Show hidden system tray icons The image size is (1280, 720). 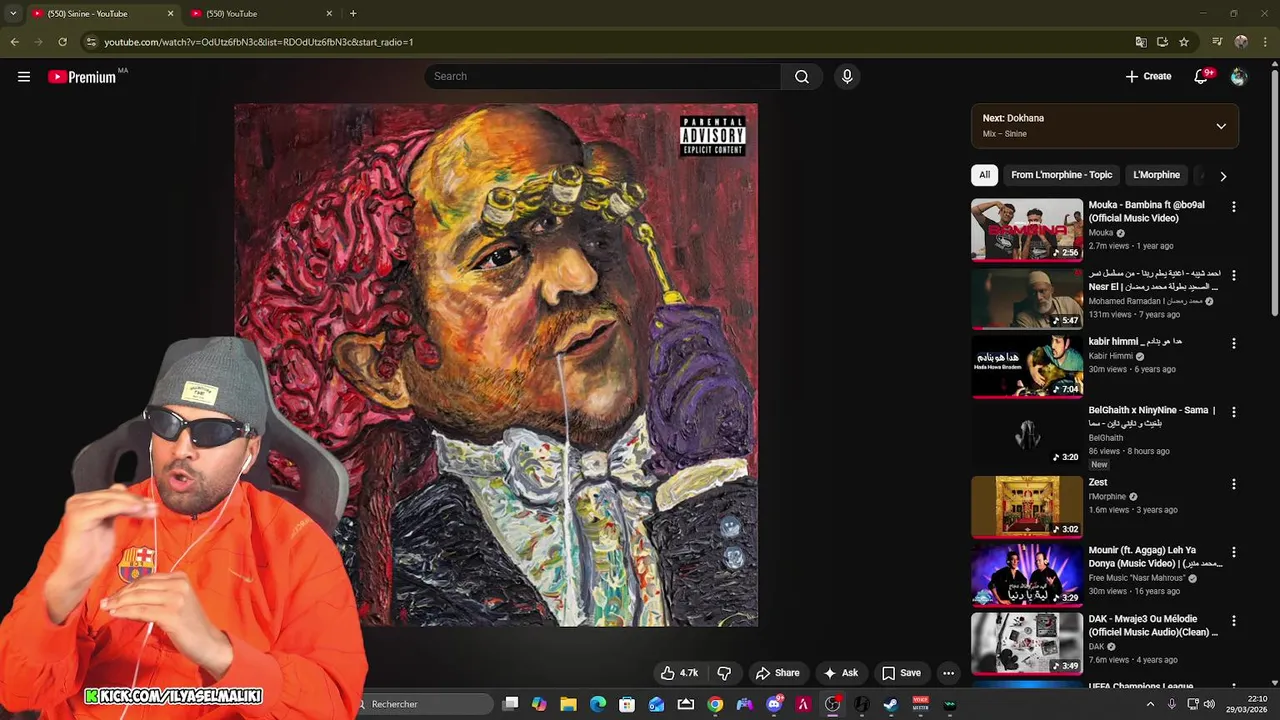(1150, 704)
